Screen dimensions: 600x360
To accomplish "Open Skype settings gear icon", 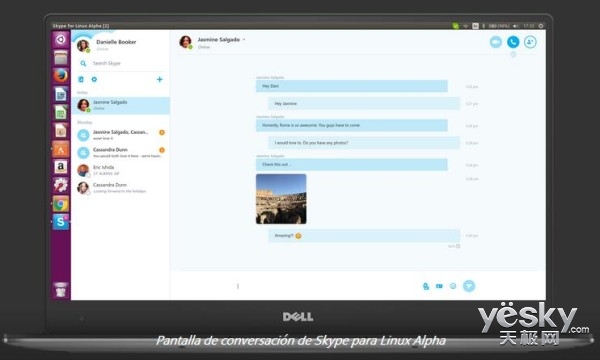I will (x=94, y=79).
